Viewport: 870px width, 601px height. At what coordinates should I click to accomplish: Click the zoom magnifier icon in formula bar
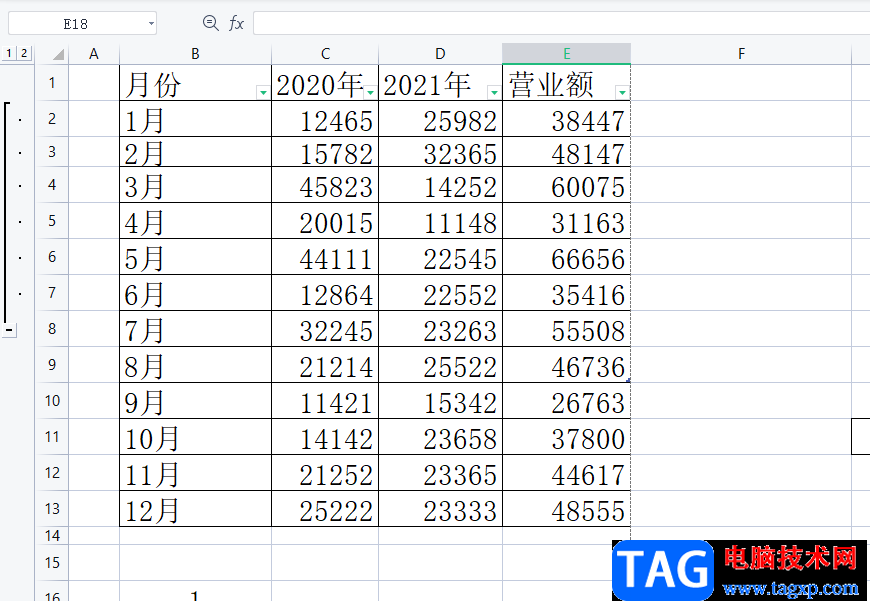pyautogui.click(x=210, y=23)
